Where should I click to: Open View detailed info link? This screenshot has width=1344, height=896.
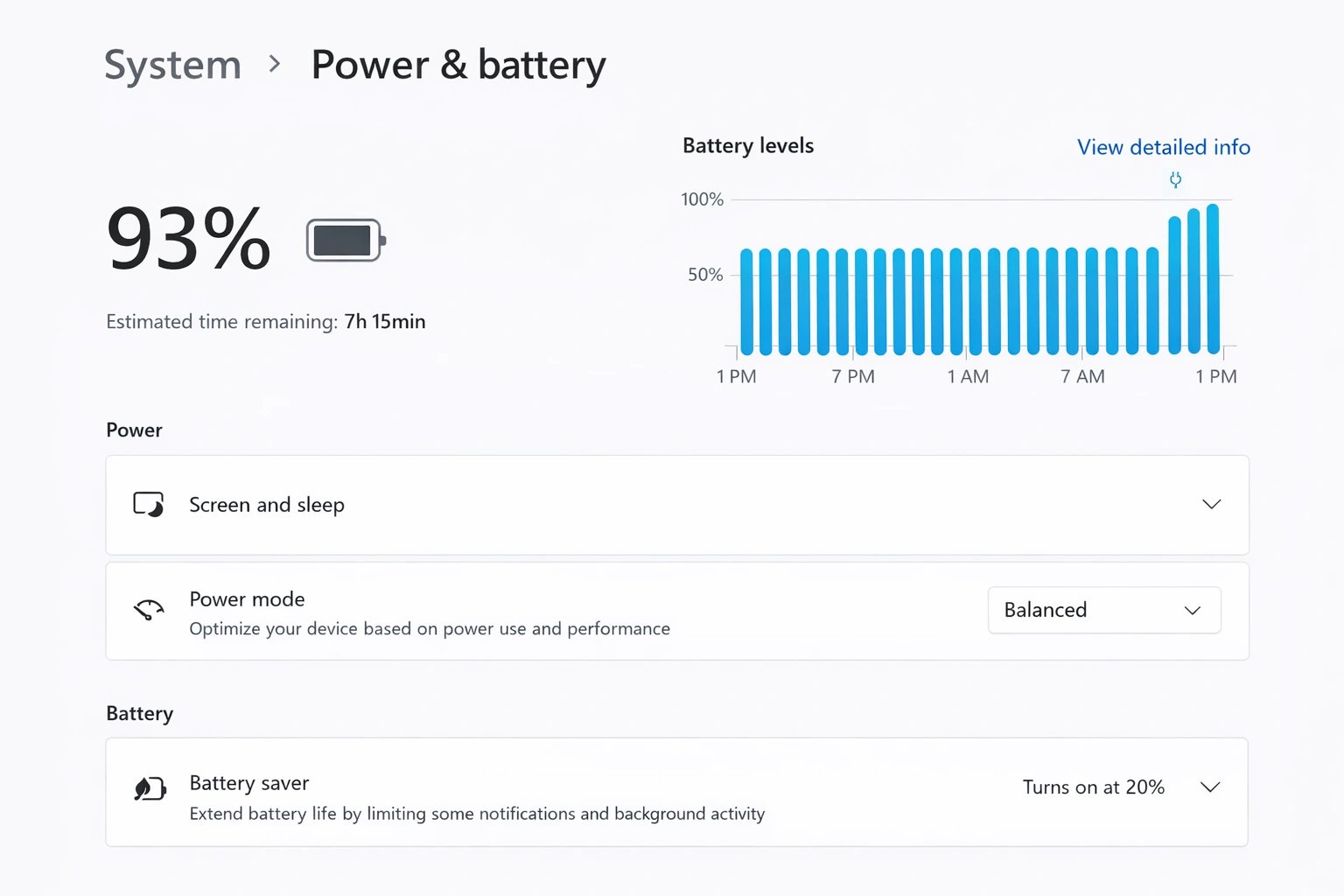tap(1163, 147)
